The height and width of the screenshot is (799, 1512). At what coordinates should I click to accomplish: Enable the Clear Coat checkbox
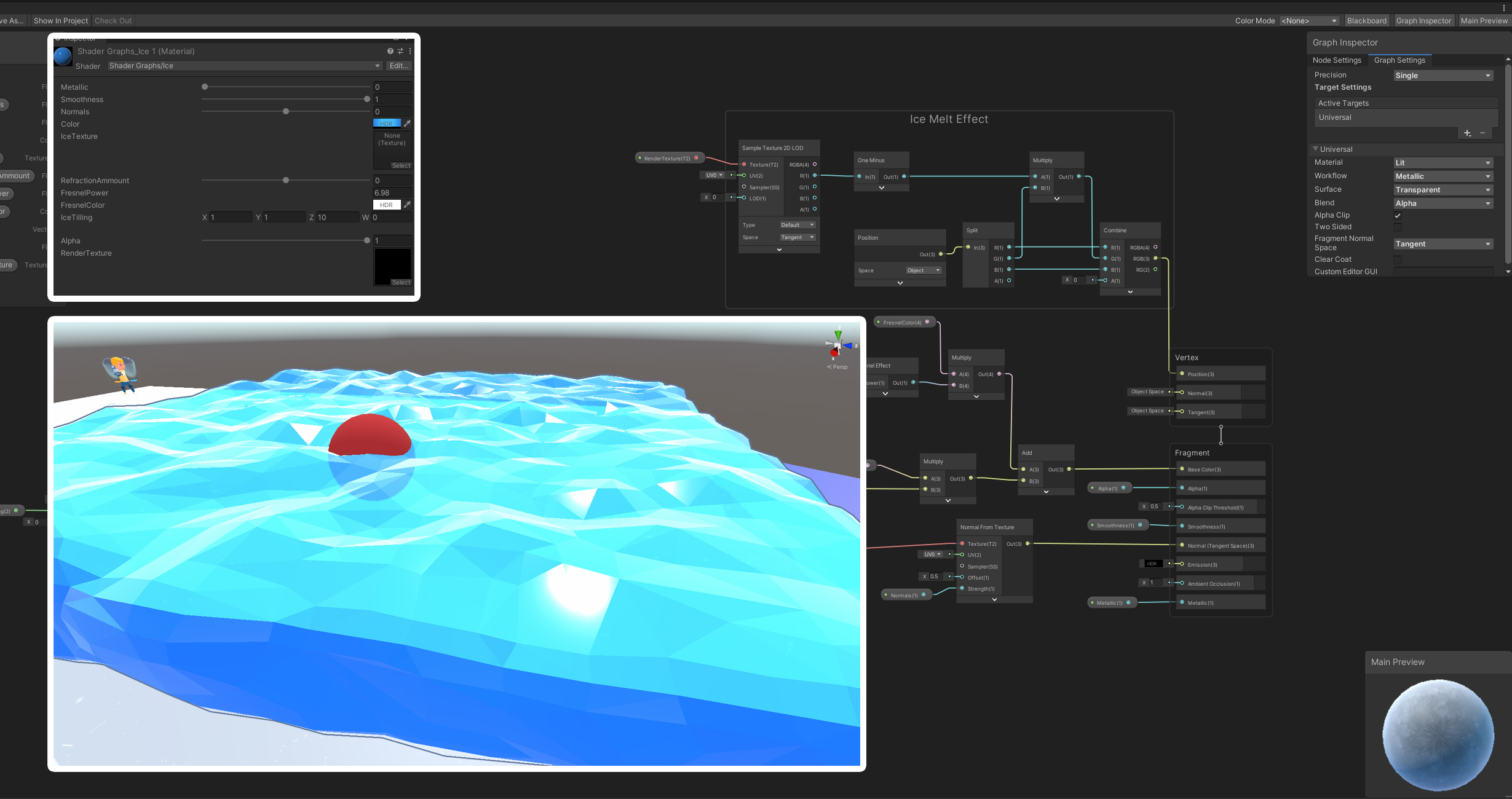click(1398, 259)
